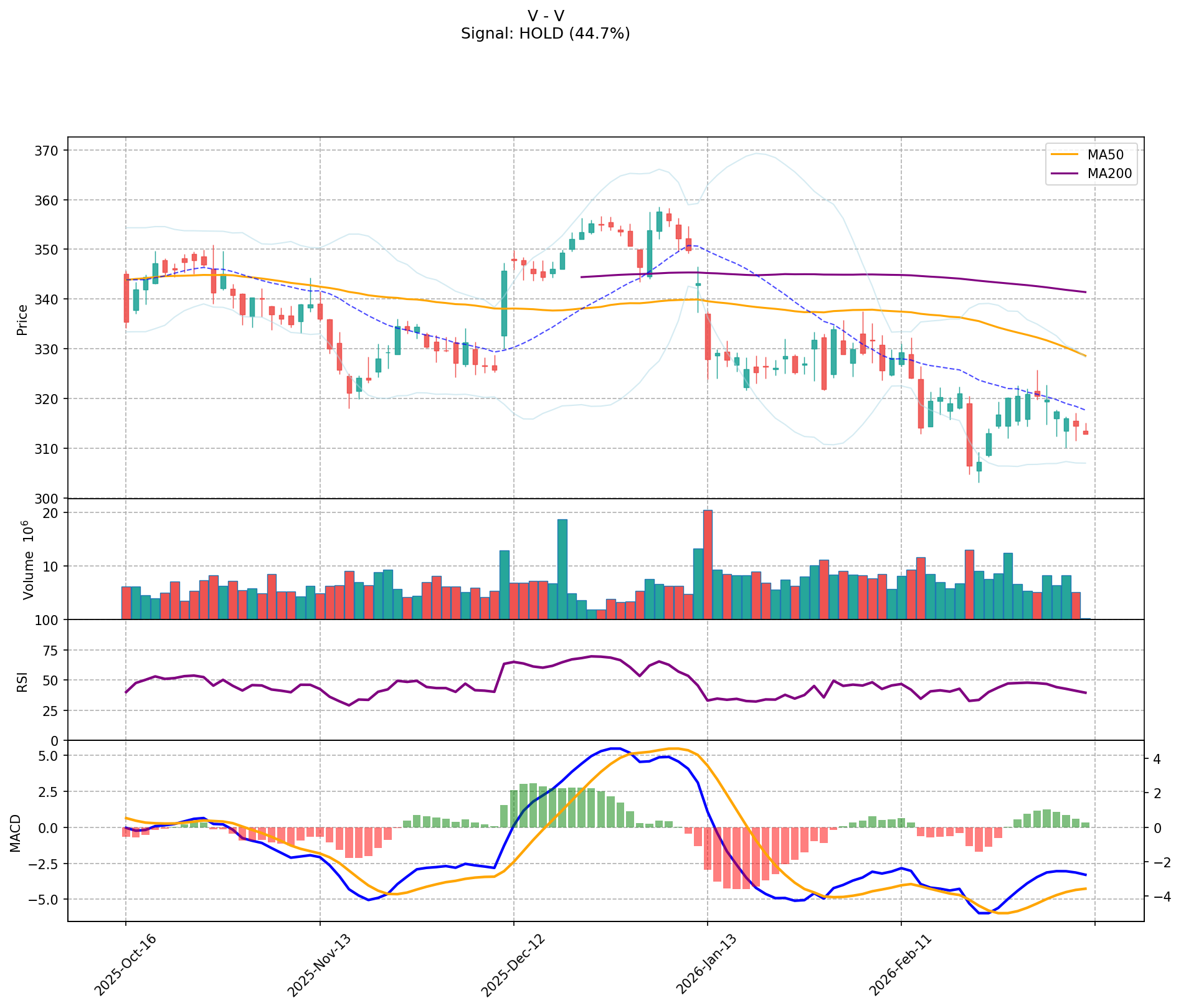Click the tallest red volume bar
1181x1008 pixels.
click(708, 564)
